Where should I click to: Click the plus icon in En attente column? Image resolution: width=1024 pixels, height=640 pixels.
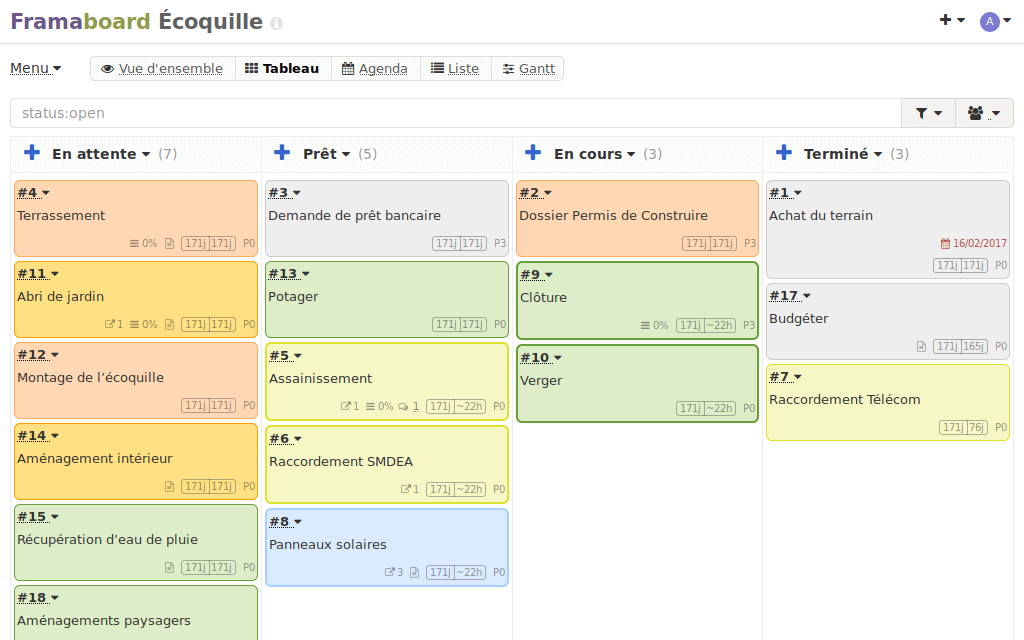[32, 153]
